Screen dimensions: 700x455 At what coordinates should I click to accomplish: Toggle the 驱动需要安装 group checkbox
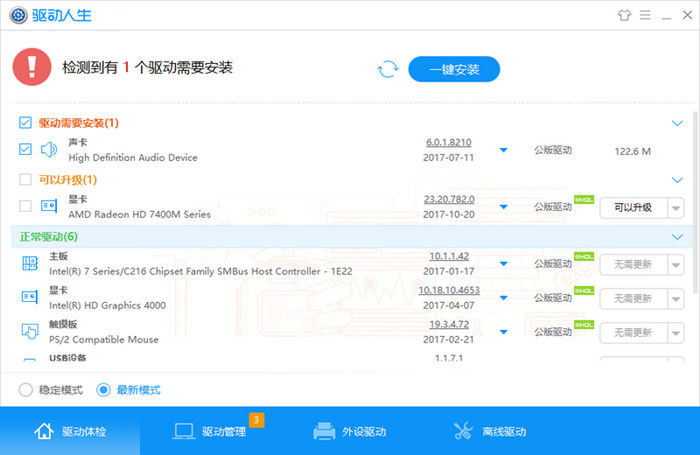tap(25, 123)
